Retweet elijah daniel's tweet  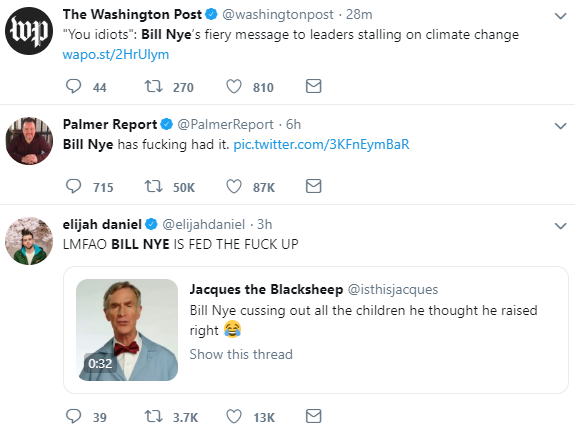click(153, 416)
